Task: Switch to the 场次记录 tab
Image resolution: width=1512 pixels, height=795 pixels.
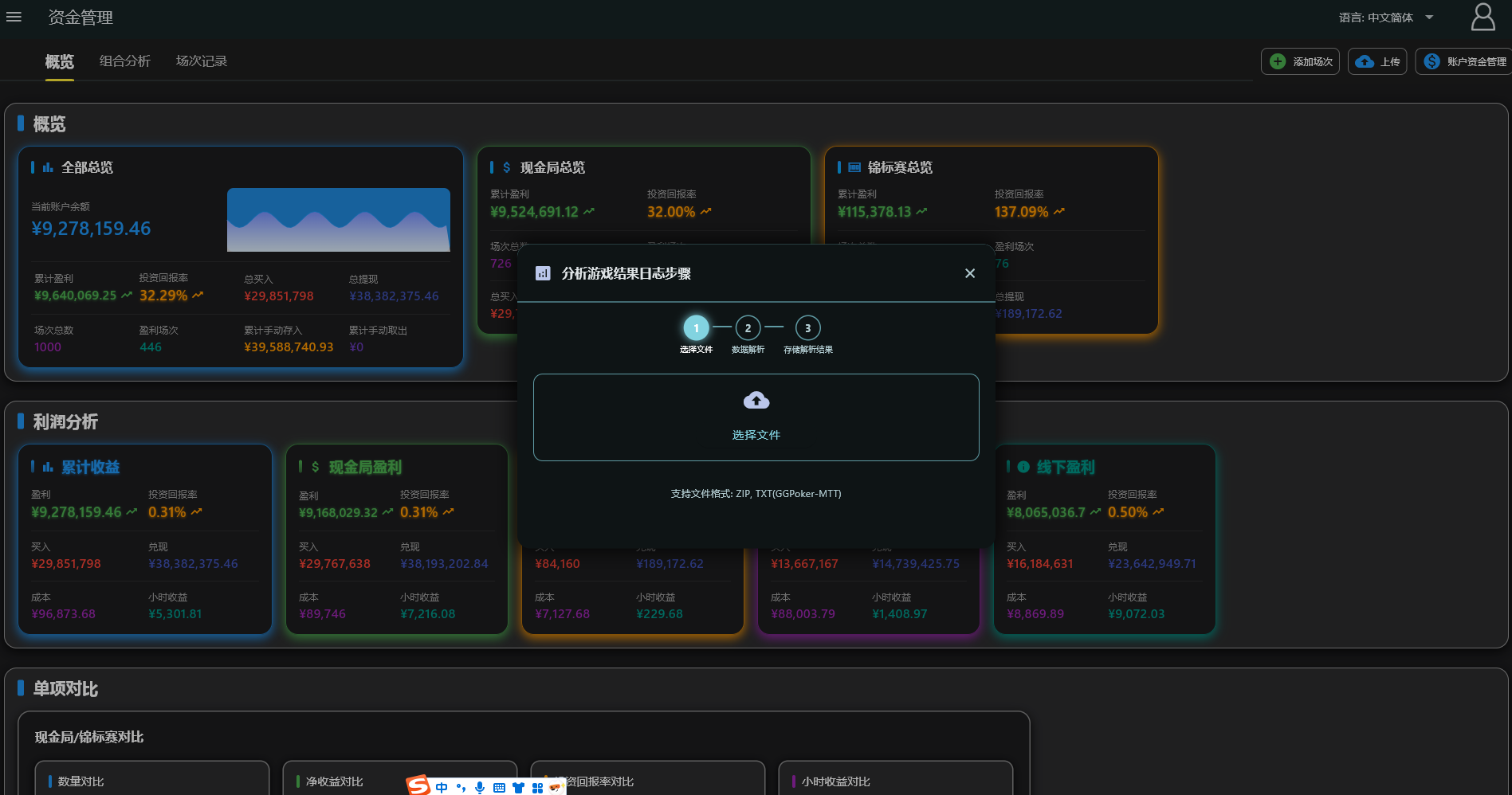Action: [201, 61]
